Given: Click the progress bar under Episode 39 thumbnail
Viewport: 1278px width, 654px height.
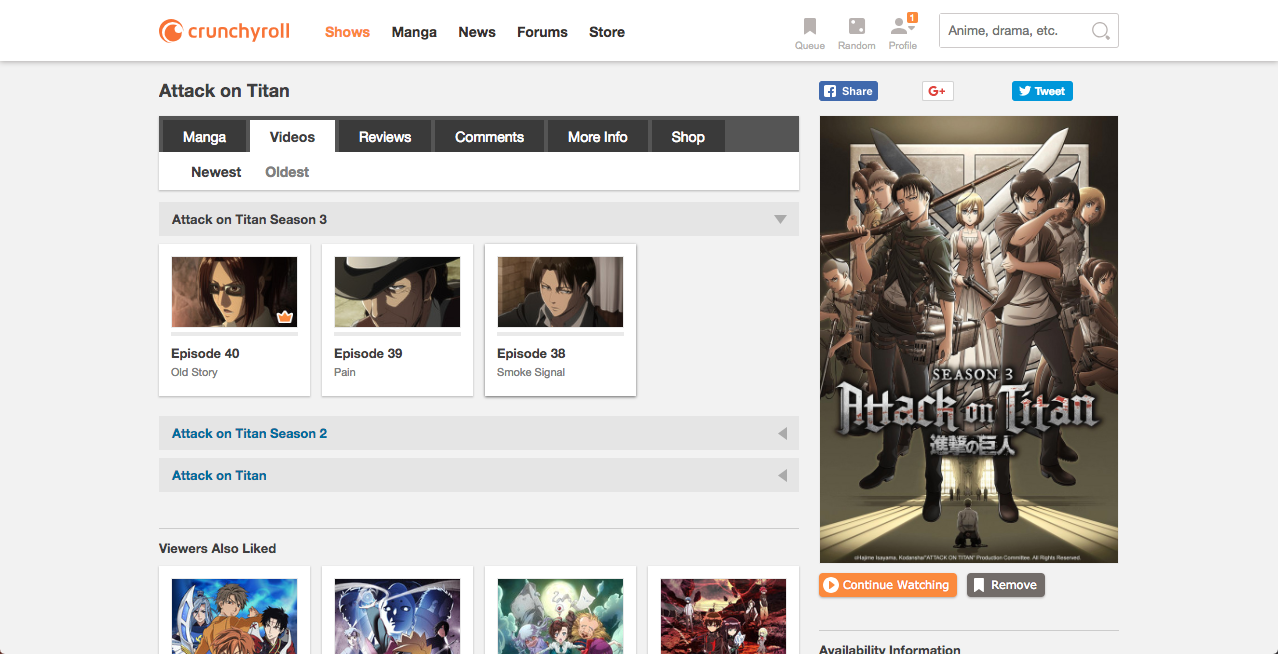Looking at the screenshot, I should [397, 334].
